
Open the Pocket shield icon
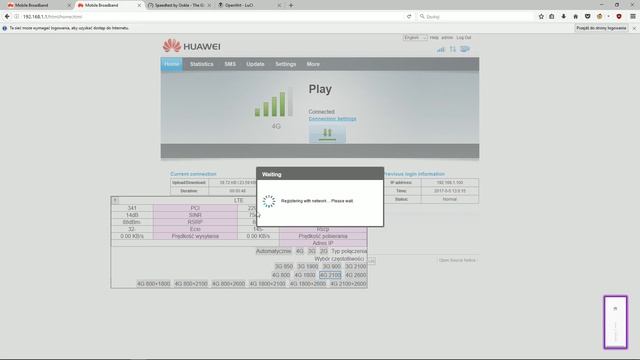[x=587, y=16]
